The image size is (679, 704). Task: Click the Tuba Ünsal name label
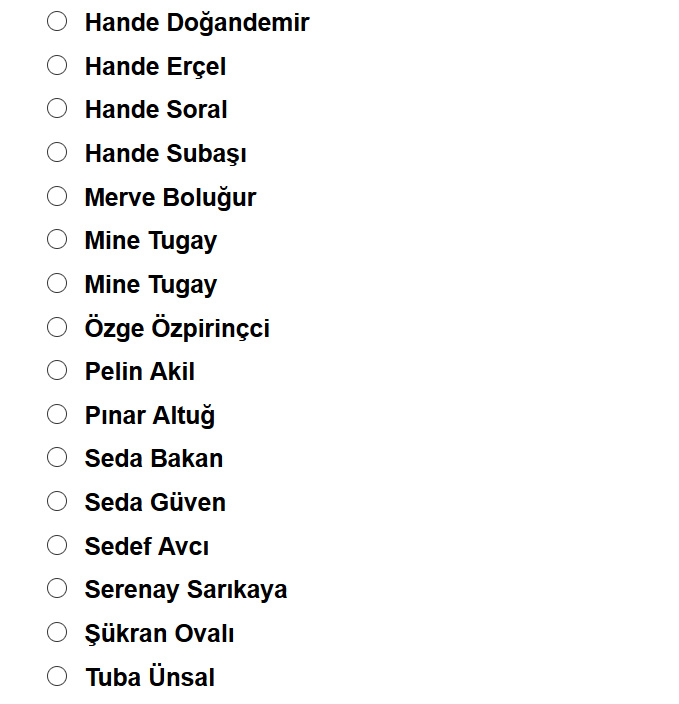tap(149, 678)
